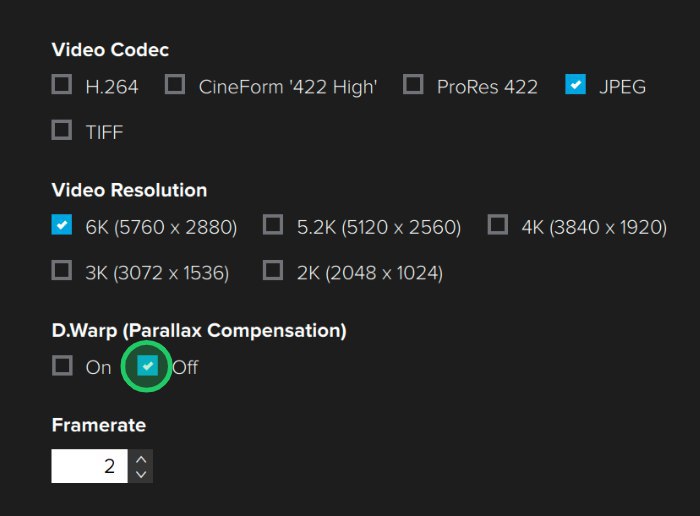Uncheck the JPEG codec checkbox
Screen dimensions: 700x516
point(575,84)
